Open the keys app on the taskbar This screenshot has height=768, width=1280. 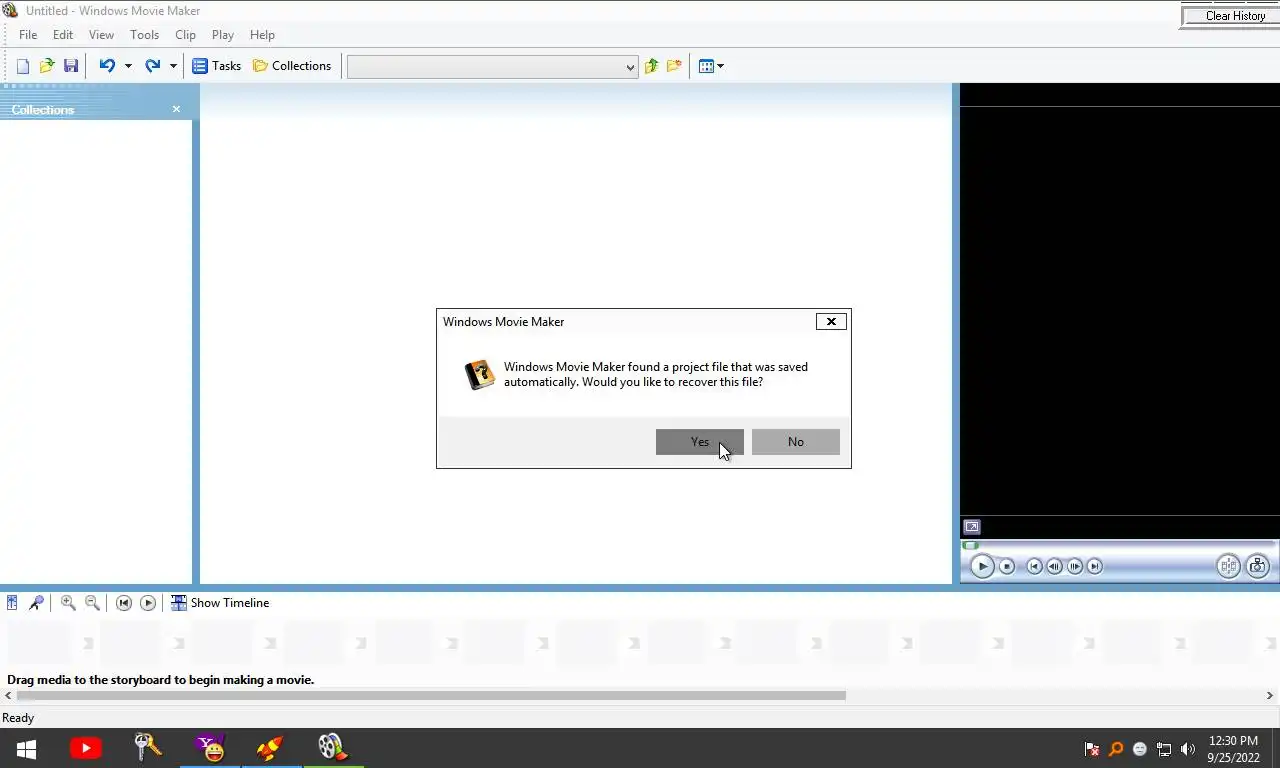point(148,748)
